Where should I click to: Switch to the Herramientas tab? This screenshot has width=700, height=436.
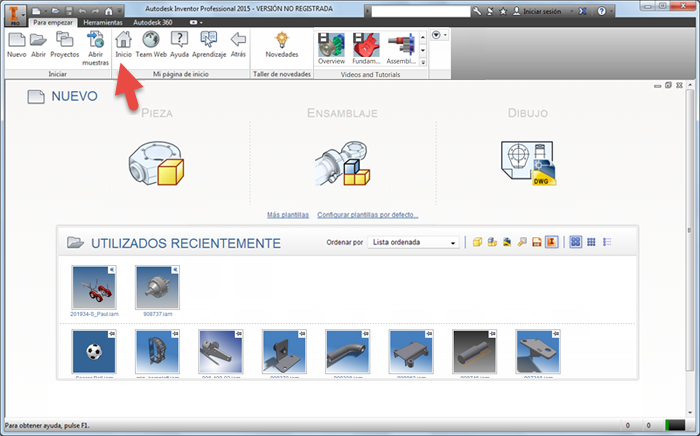coord(103,22)
